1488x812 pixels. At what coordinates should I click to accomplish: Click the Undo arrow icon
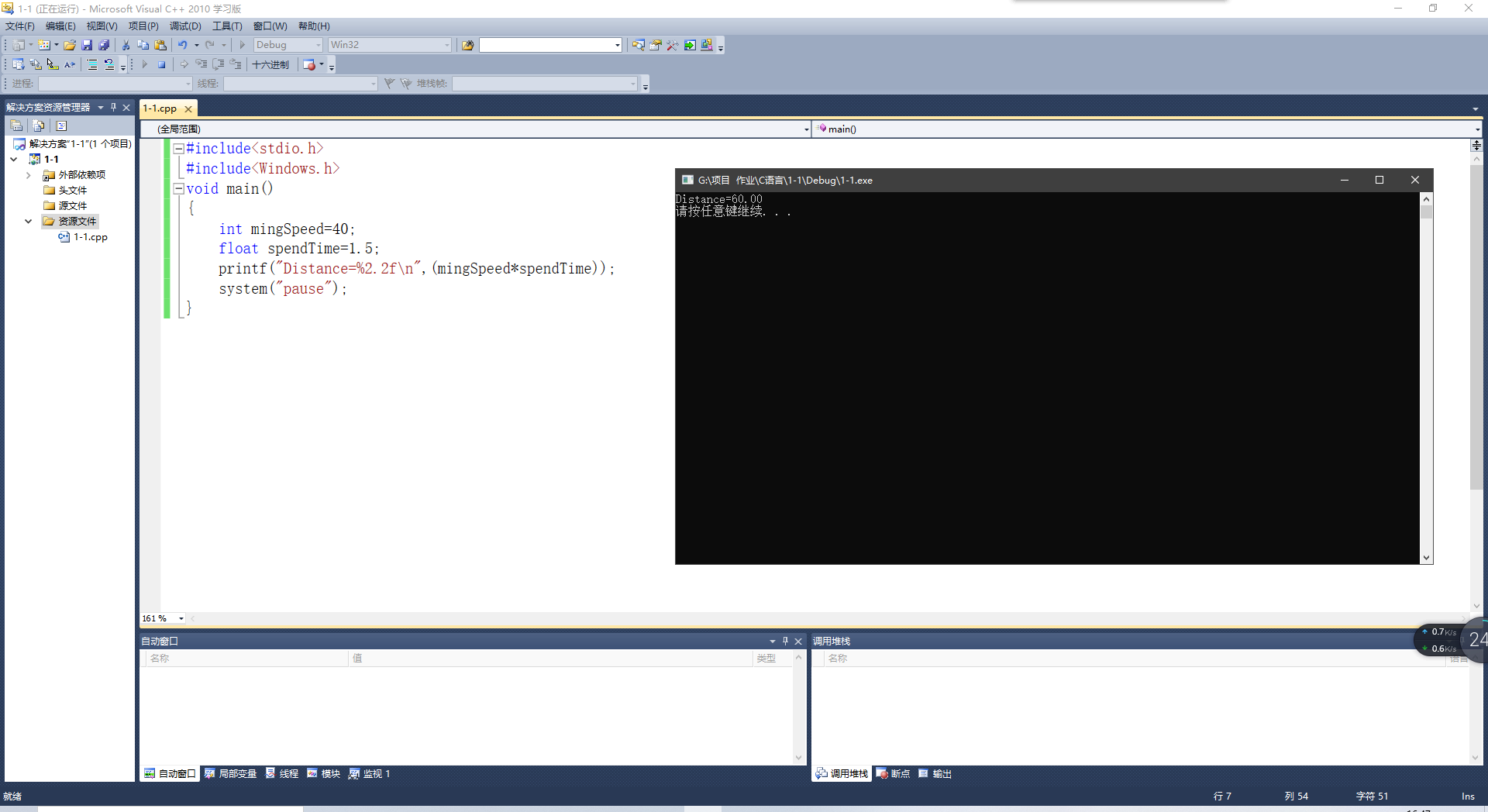[x=182, y=45]
